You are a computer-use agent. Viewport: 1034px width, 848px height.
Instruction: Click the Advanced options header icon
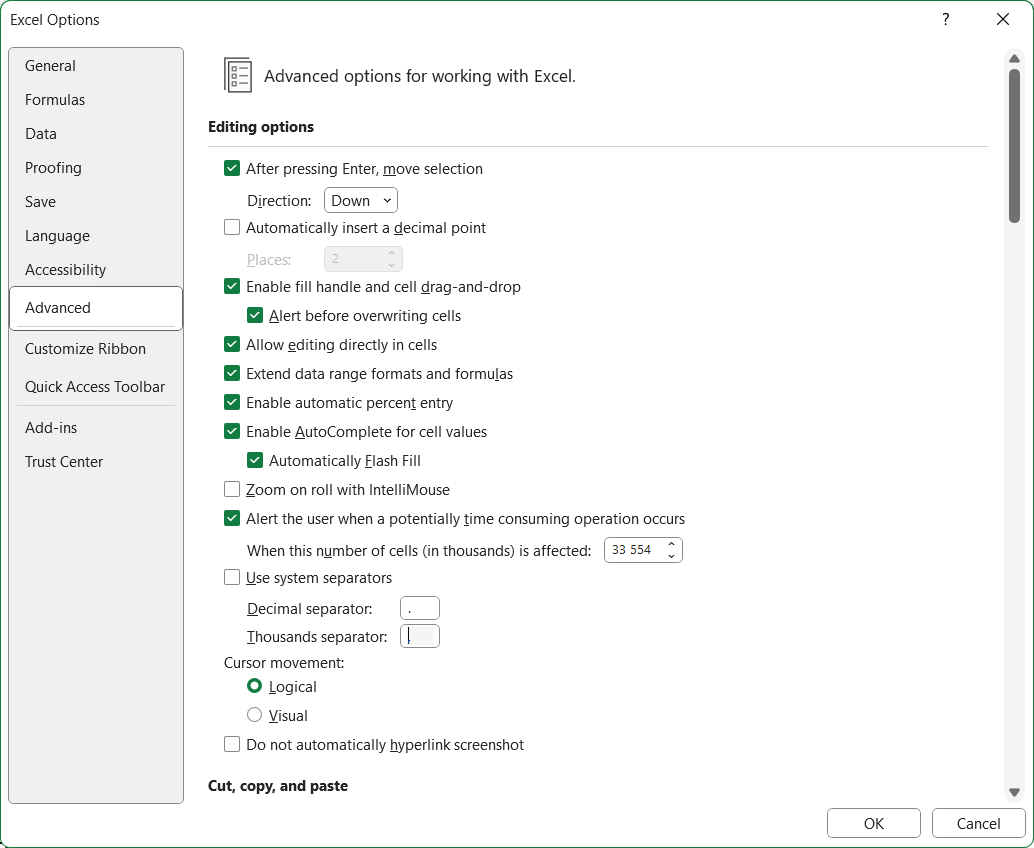click(238, 75)
